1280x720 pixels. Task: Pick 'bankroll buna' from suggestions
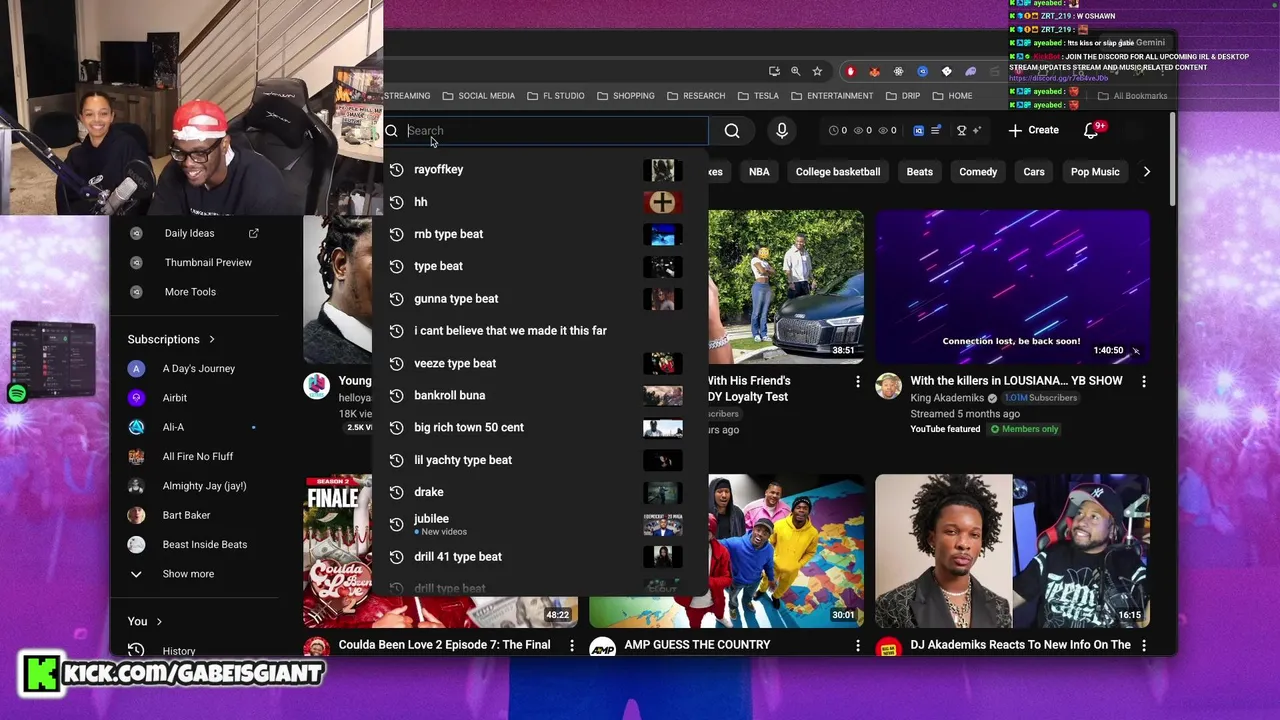tap(538, 395)
